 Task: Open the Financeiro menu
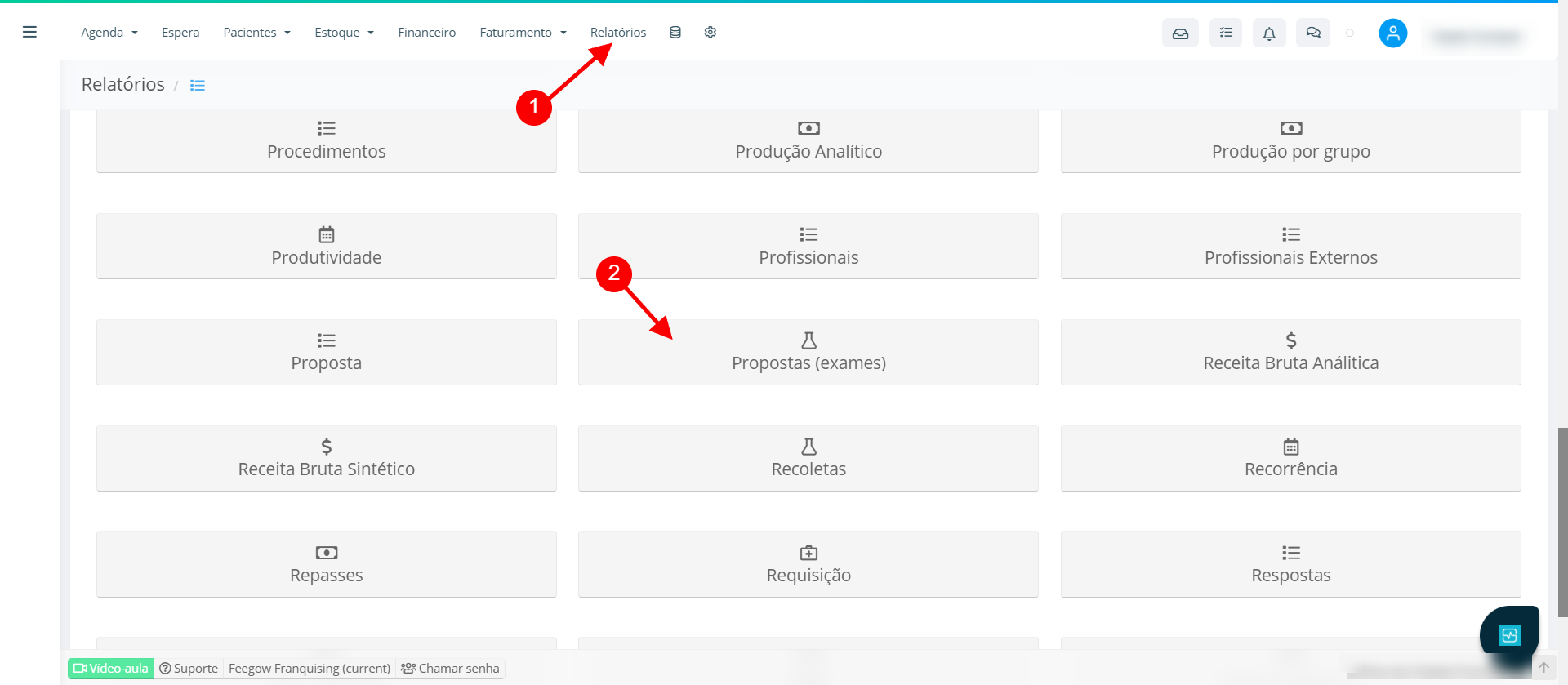tap(427, 33)
